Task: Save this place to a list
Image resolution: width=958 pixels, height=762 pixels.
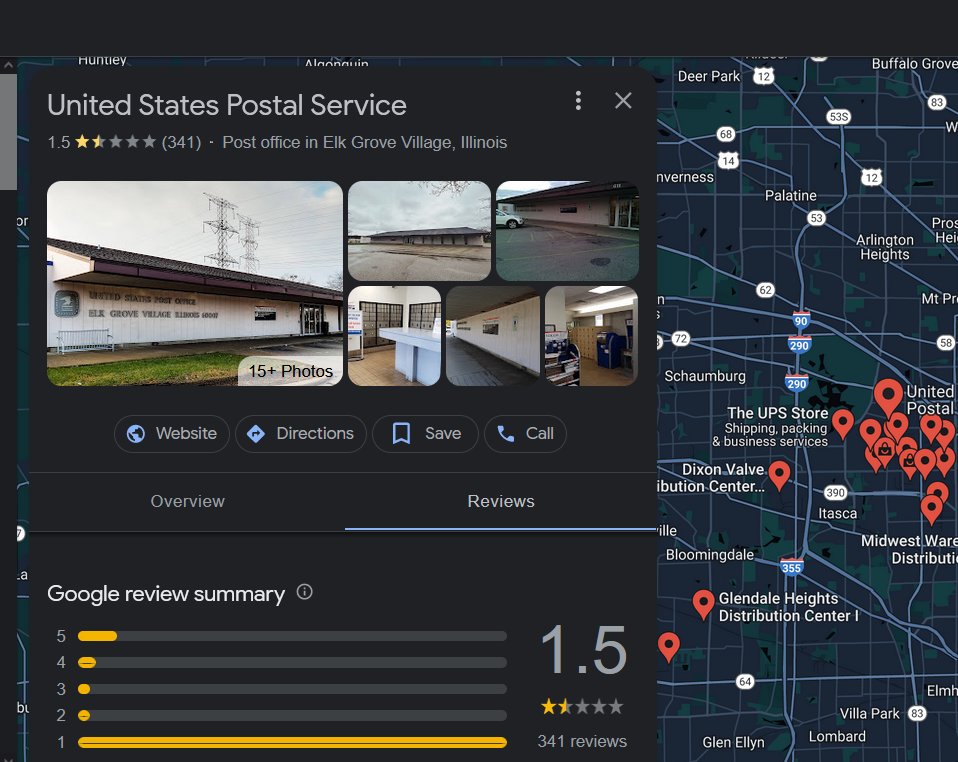Action: 425,434
